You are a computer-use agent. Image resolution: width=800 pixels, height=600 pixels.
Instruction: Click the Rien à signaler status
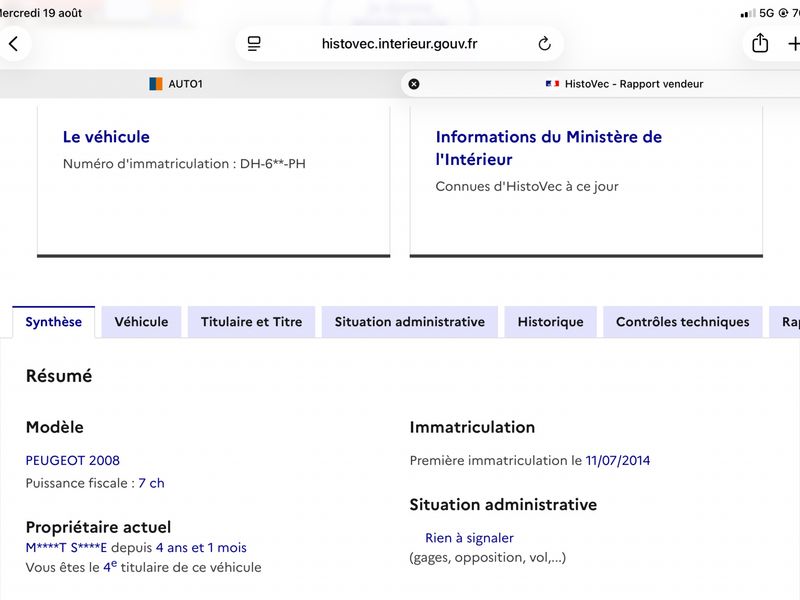(469, 538)
